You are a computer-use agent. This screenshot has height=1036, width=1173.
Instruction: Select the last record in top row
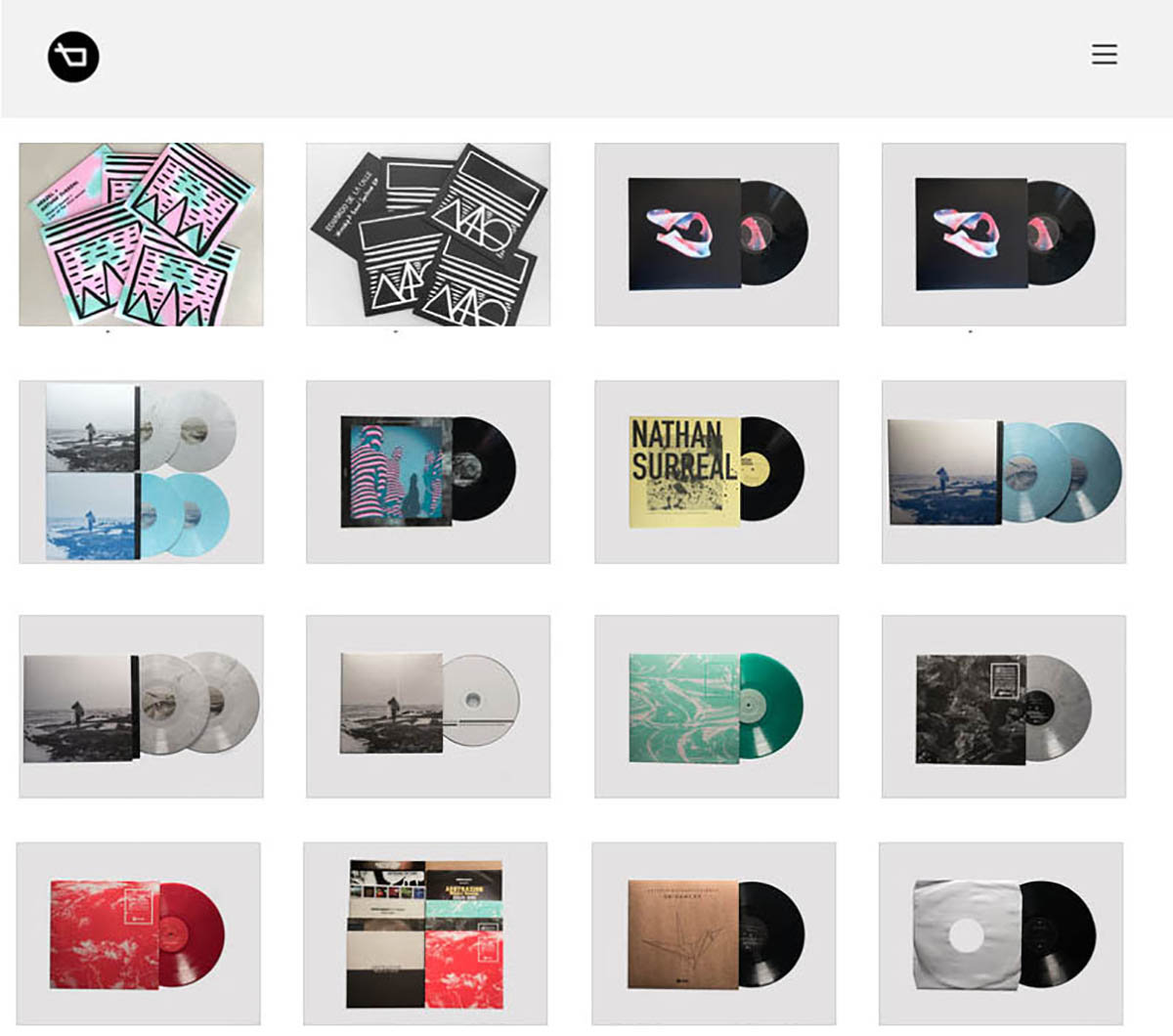pyautogui.click(x=1004, y=235)
